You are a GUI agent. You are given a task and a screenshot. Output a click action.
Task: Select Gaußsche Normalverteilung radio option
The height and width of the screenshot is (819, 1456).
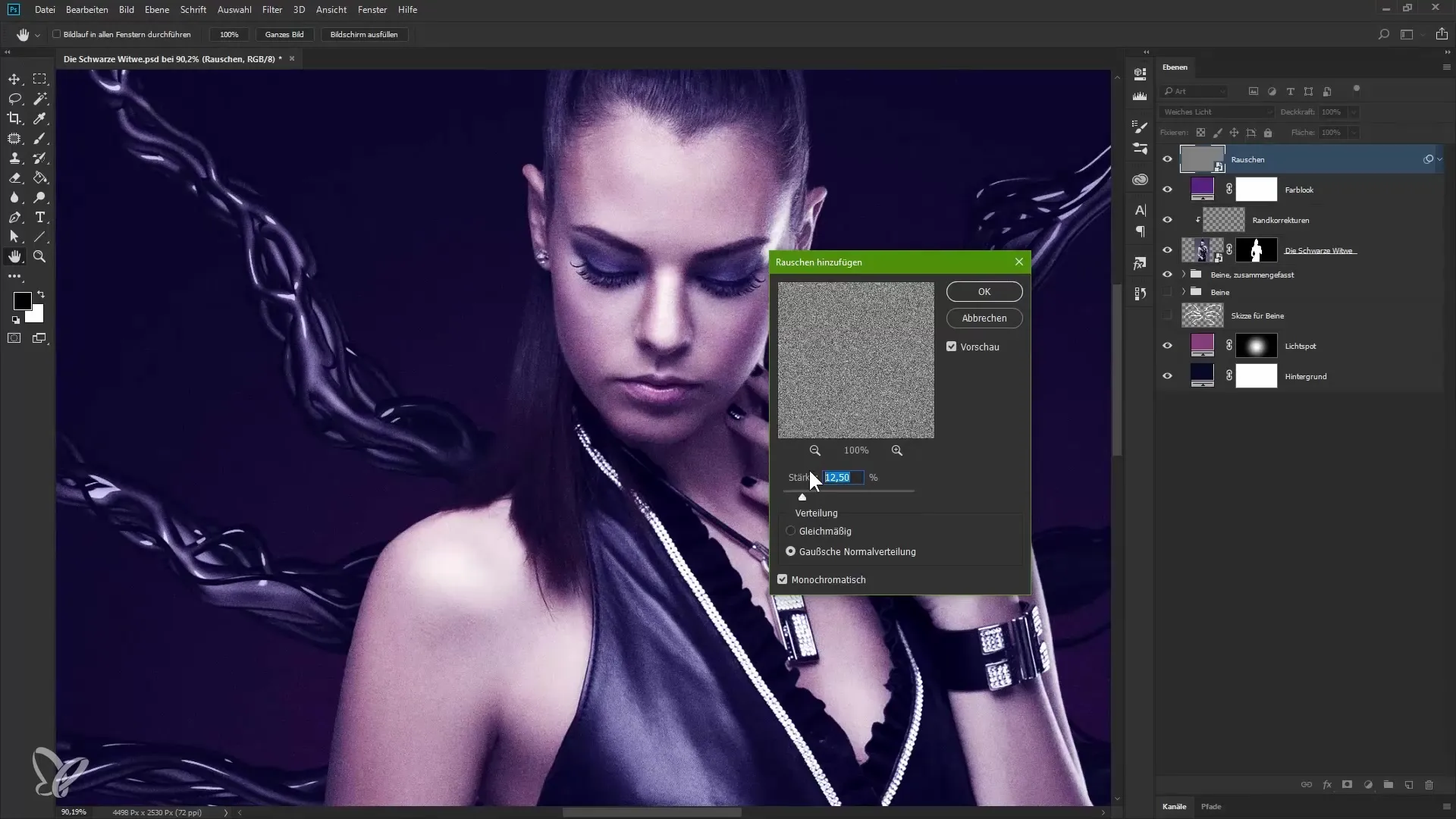(791, 551)
